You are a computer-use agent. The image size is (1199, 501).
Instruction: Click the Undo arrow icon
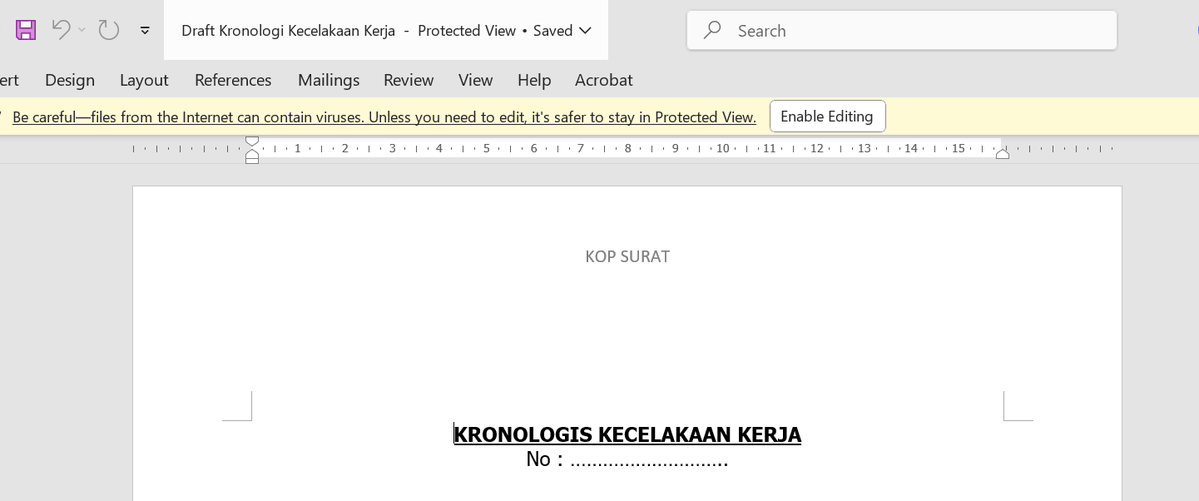[61, 30]
